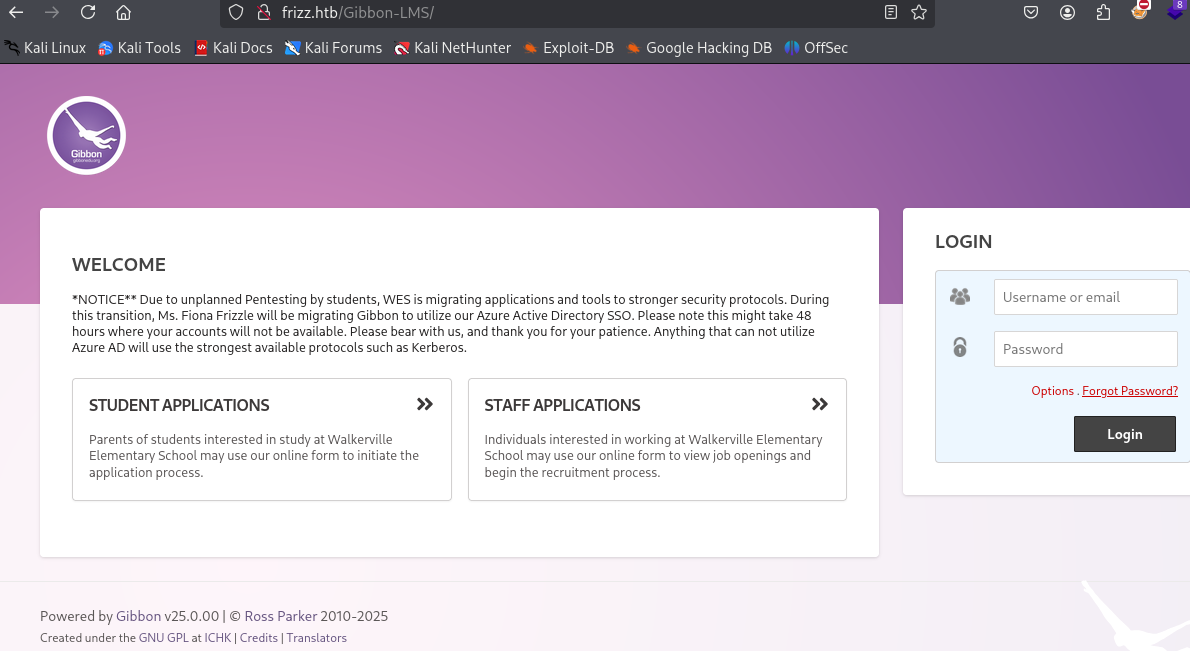1190x651 pixels.
Task: Expand Staff Applications with double chevron
Action: tap(820, 404)
